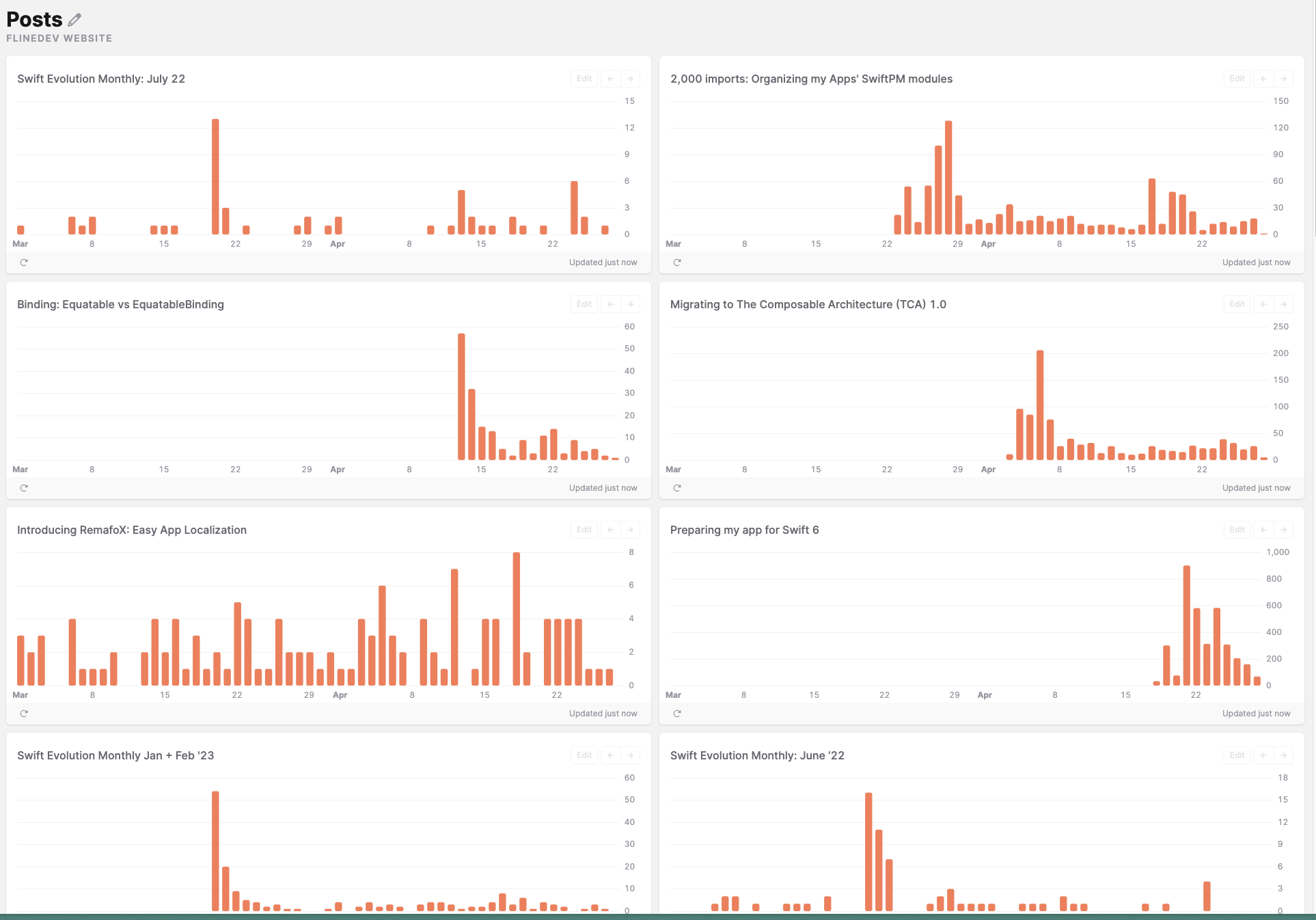
Task: Move Swift Evolution June '22 chart left
Action: pos(1264,755)
